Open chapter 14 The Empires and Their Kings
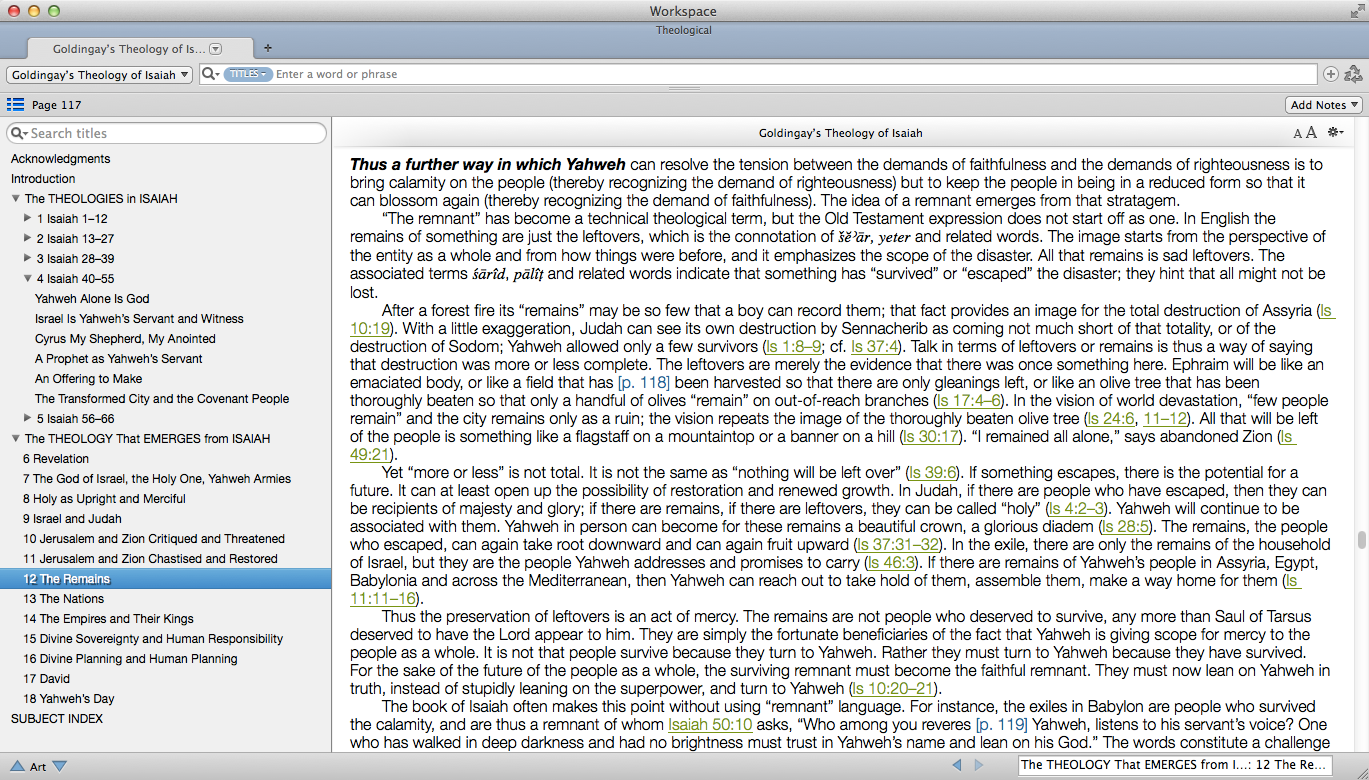Viewport: 1369px width, 780px height. click(x=108, y=619)
